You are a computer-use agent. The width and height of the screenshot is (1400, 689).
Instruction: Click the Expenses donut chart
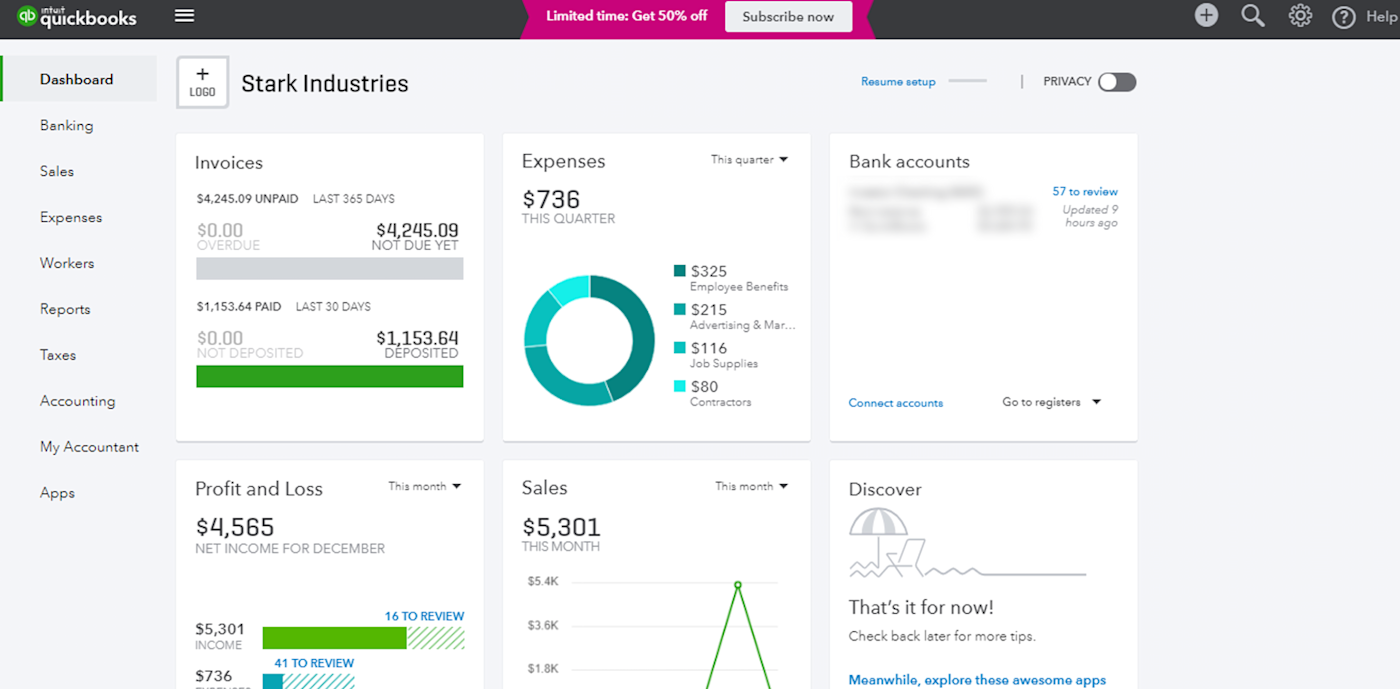click(590, 340)
